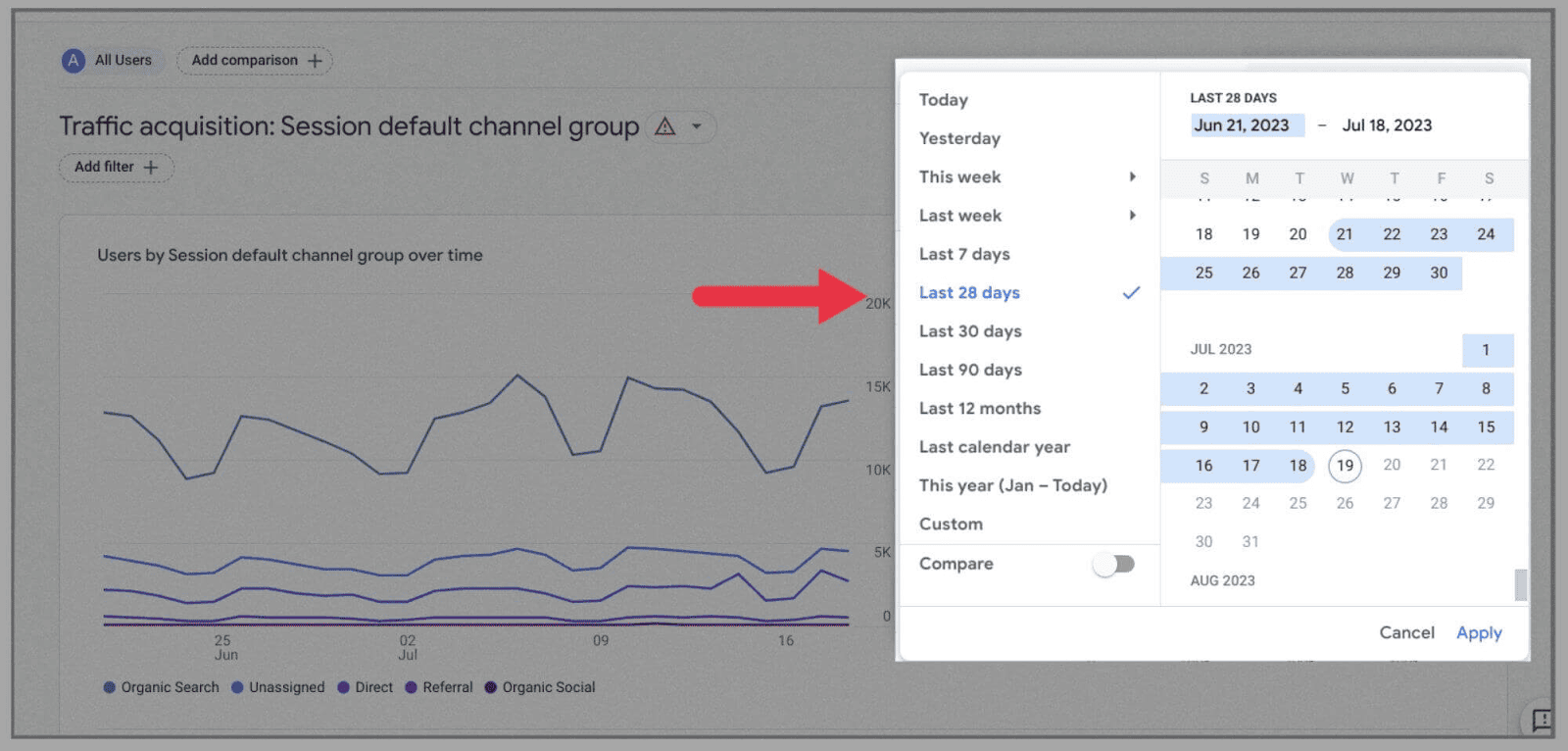Expand the This week submenu arrow
The height and width of the screenshot is (751, 1568).
click(x=1132, y=177)
